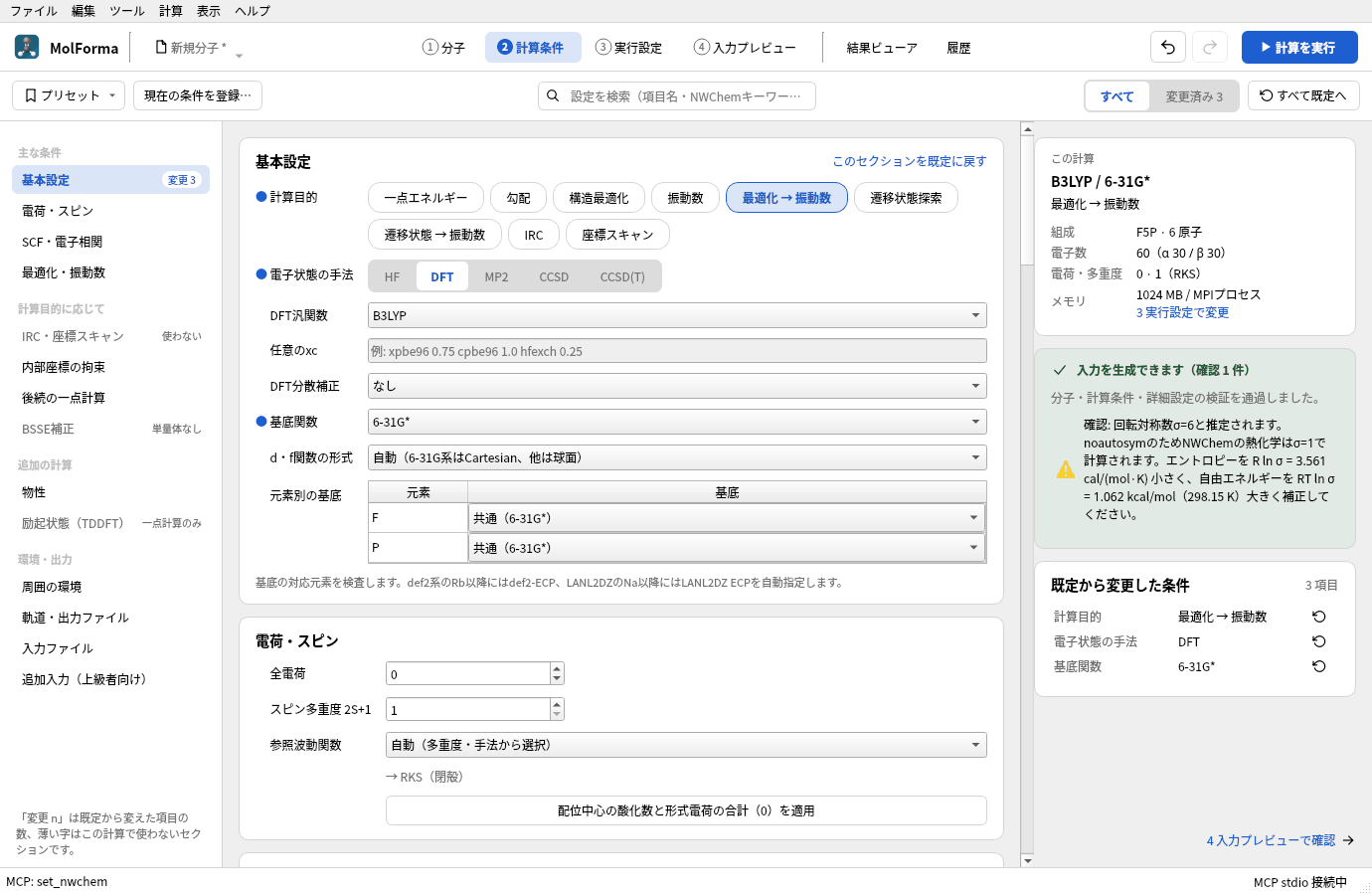Choose the 遷移状態探索 purpose option
The width and height of the screenshot is (1372, 895).
pyautogui.click(x=906, y=198)
